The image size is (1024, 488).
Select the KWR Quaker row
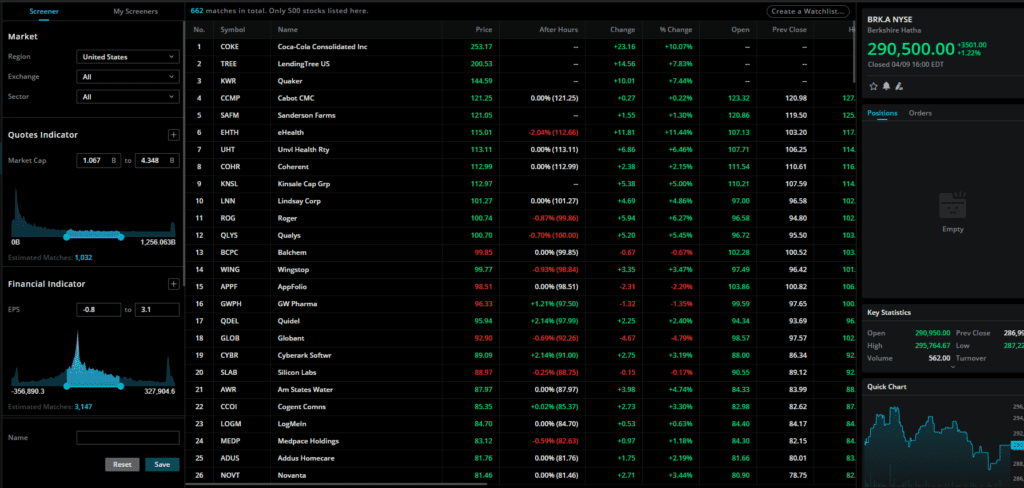click(520, 81)
